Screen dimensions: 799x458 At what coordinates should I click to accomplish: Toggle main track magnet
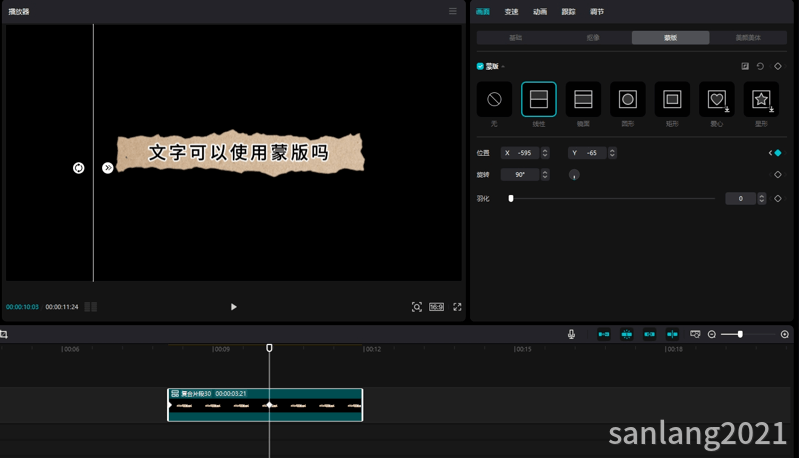pyautogui.click(x=604, y=334)
